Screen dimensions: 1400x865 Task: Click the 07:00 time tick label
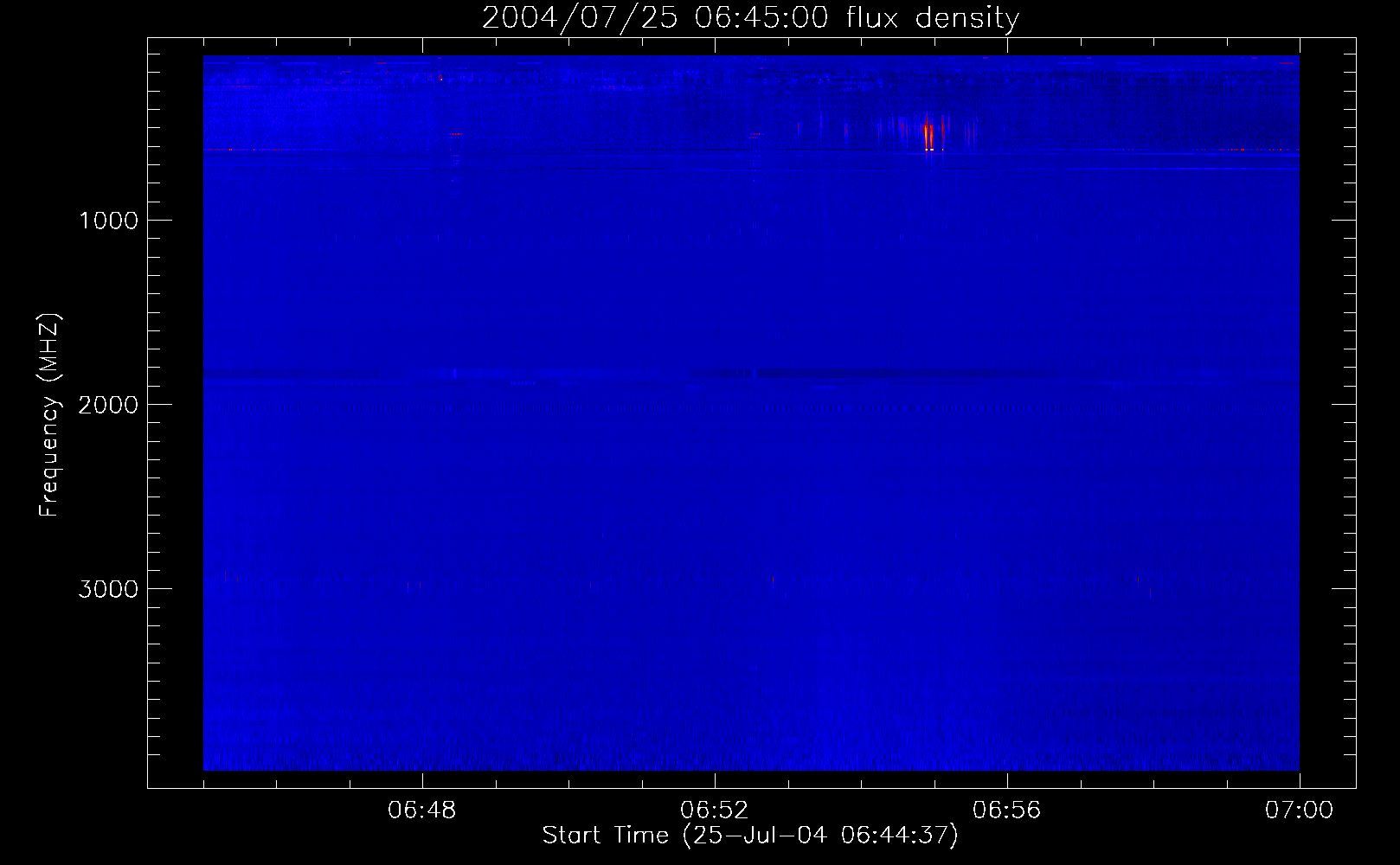pyautogui.click(x=1300, y=811)
